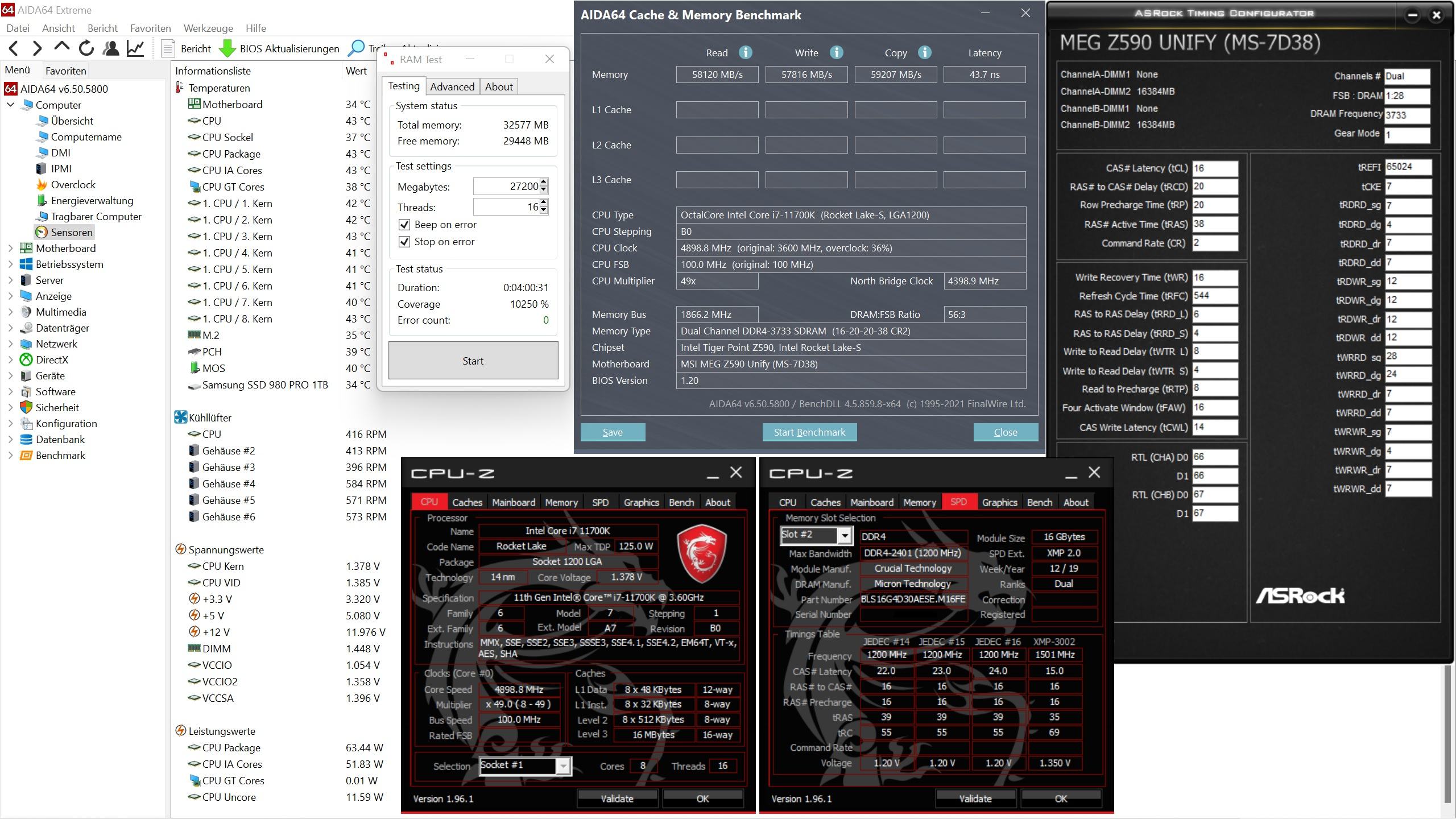
Task: Click the Memory Read result field
Action: [x=717, y=75]
